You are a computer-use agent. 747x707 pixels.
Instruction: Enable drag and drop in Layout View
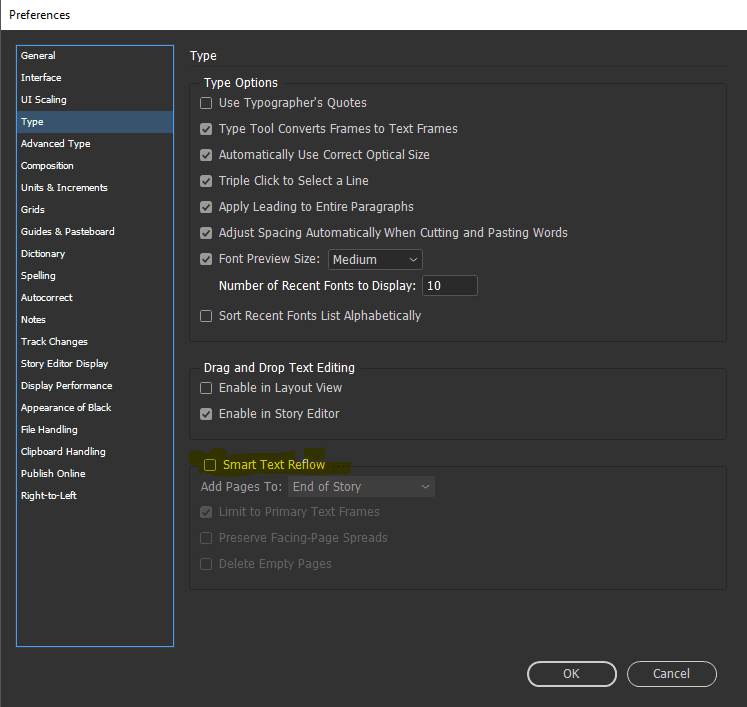[x=206, y=388]
